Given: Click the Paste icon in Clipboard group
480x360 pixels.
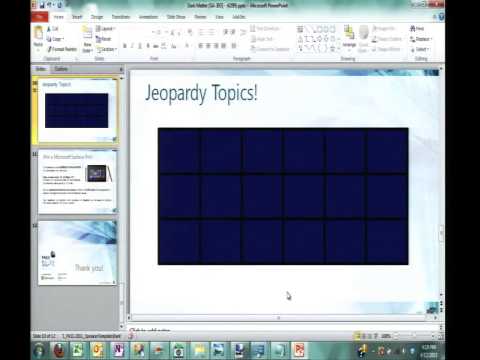Looking at the screenshot, I should pyautogui.click(x=38, y=36).
